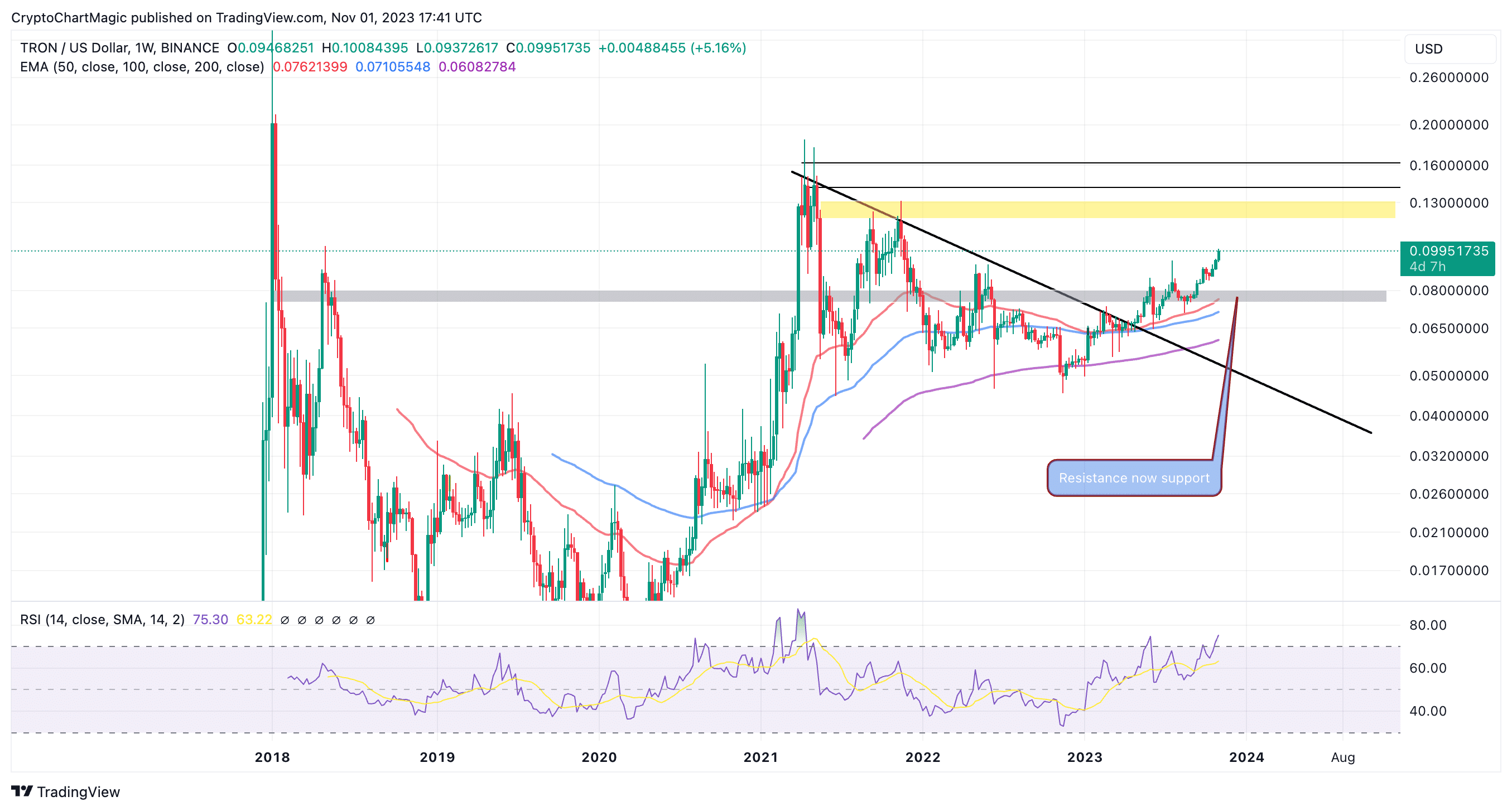1512x811 pixels.
Task: Select the EMA indicator legend label
Action: [x=142, y=67]
